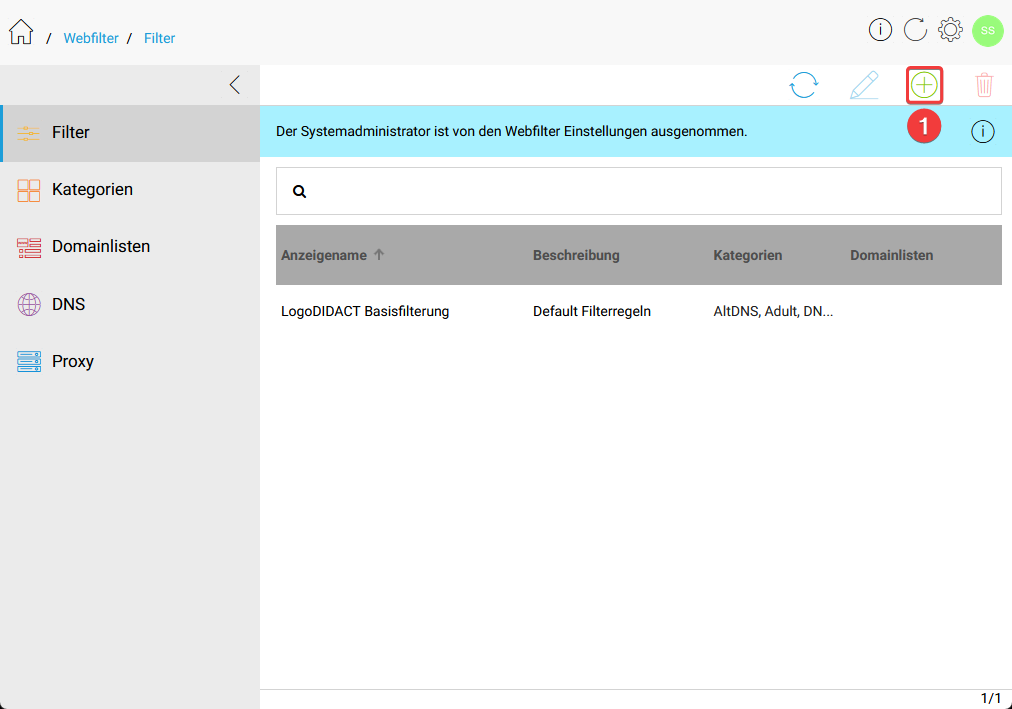1012x709 pixels.
Task: Show info in blue notice banner
Action: pos(982,132)
